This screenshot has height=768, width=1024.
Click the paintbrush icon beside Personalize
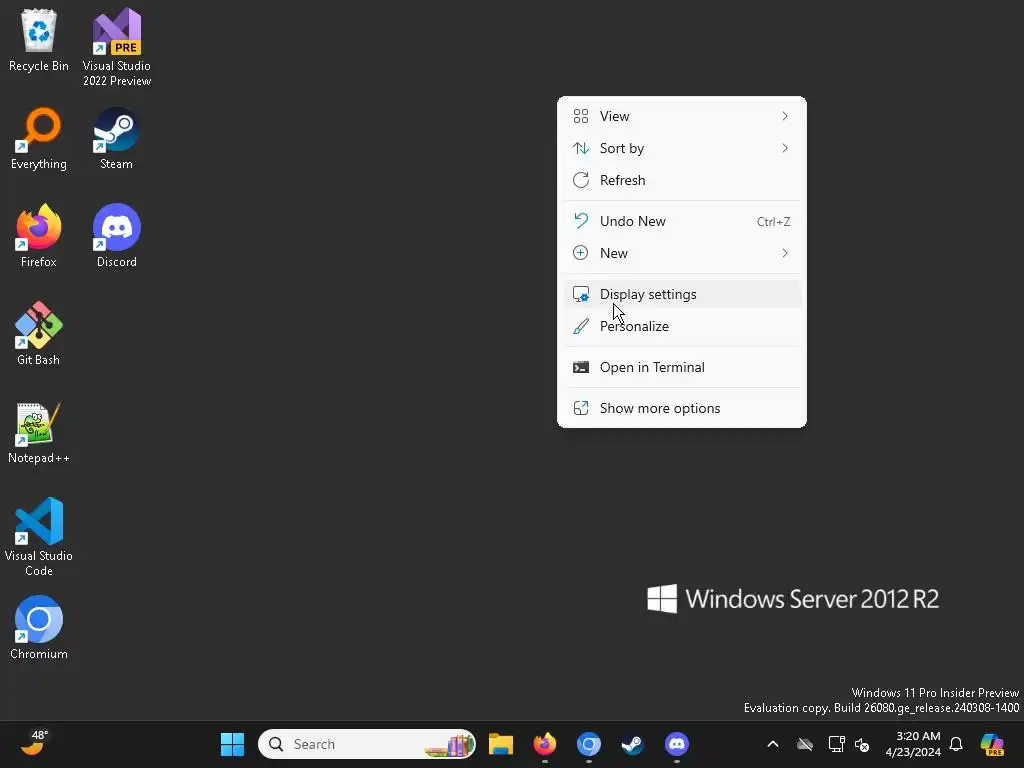[581, 327]
